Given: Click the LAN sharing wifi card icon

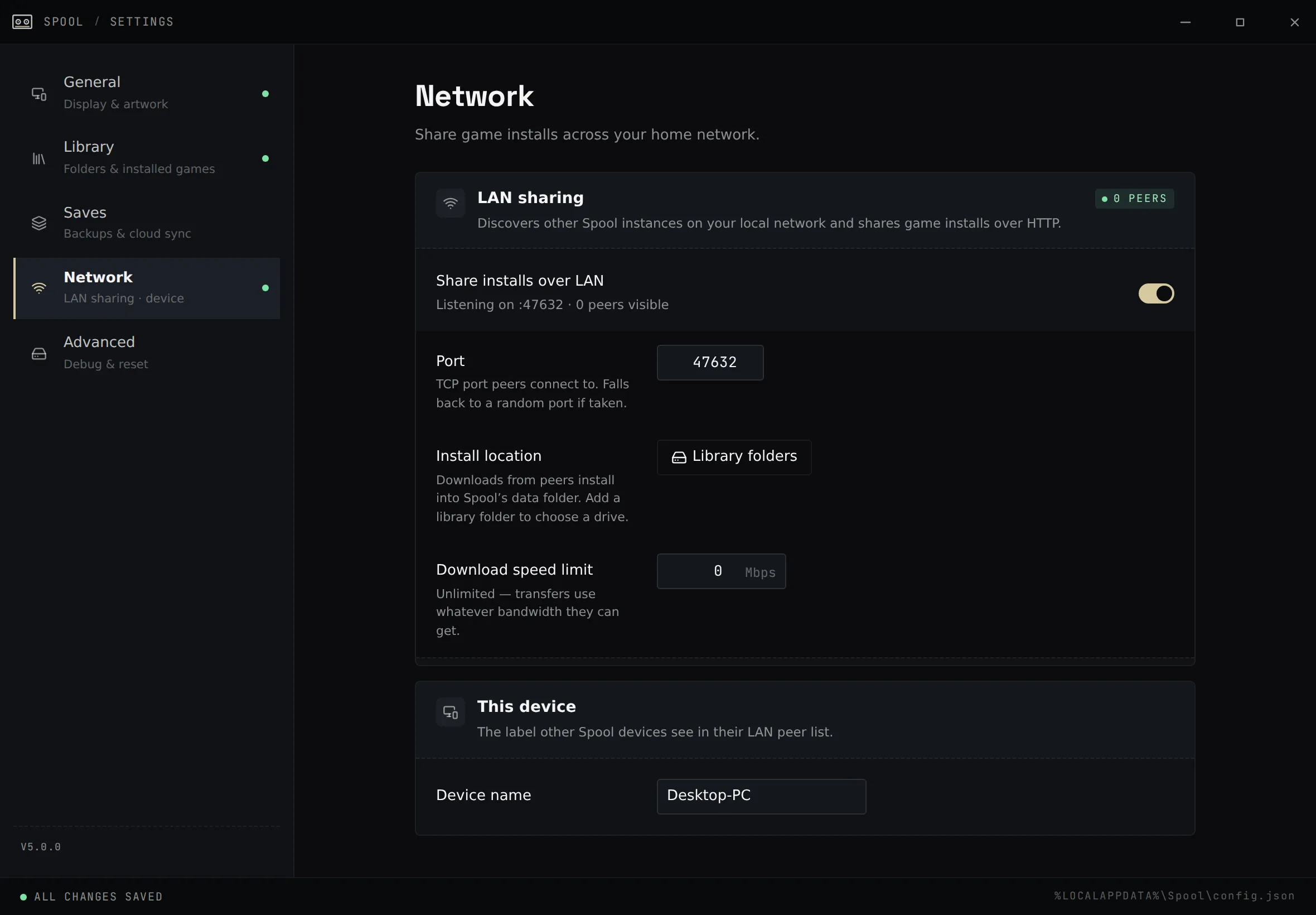Looking at the screenshot, I should coord(451,204).
